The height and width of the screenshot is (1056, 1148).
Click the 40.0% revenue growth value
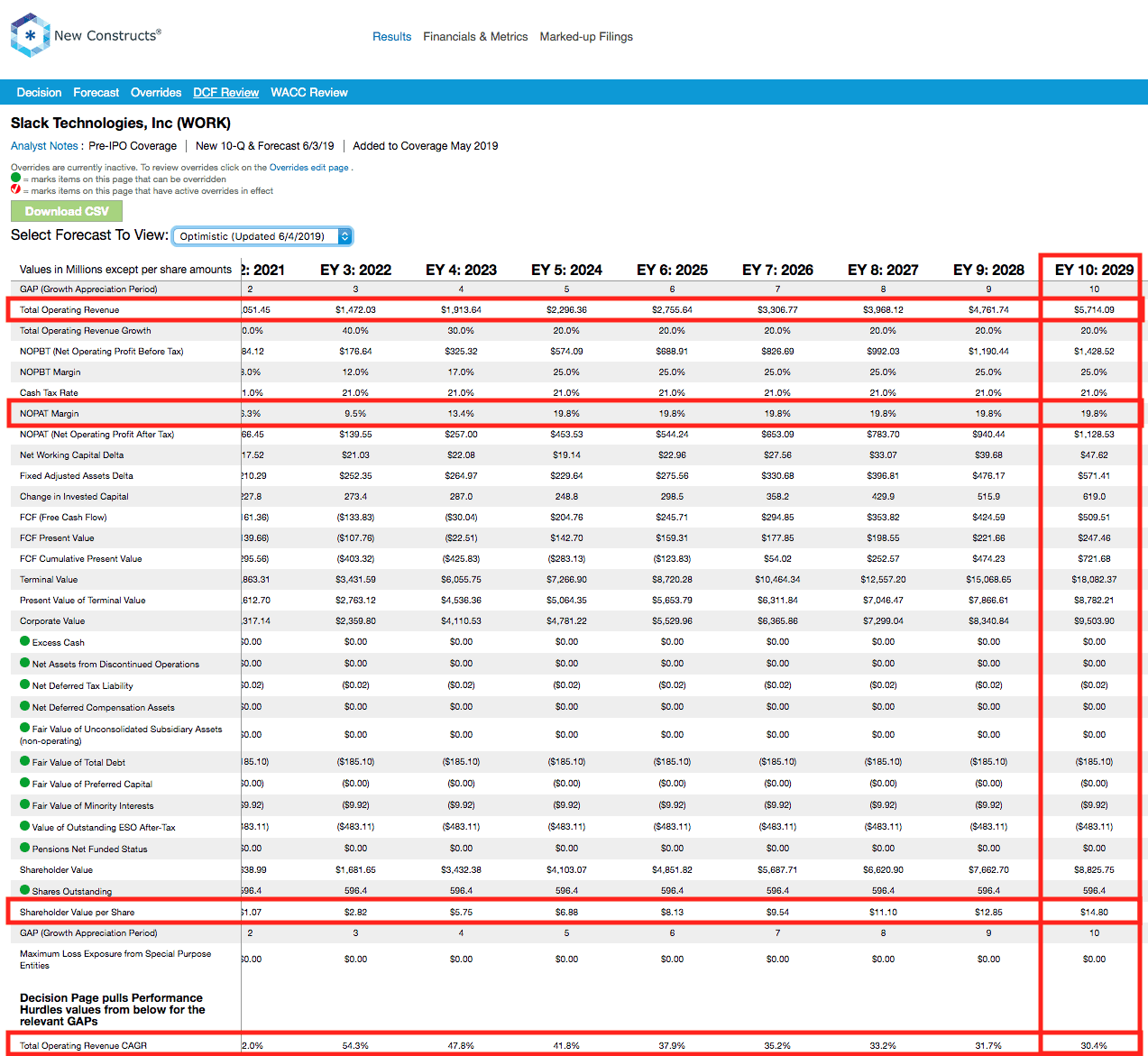click(x=355, y=331)
